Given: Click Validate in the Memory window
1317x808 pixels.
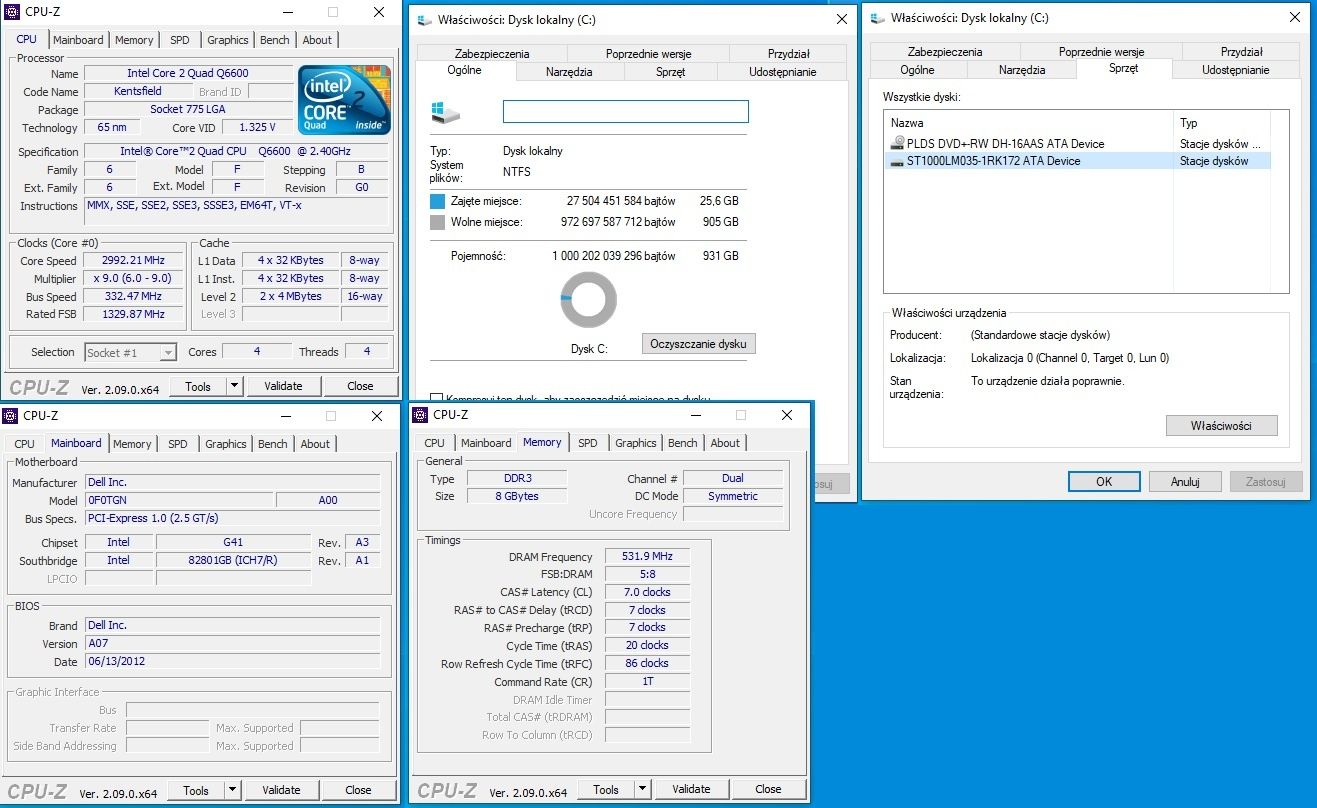Looking at the screenshot, I should pos(691,789).
